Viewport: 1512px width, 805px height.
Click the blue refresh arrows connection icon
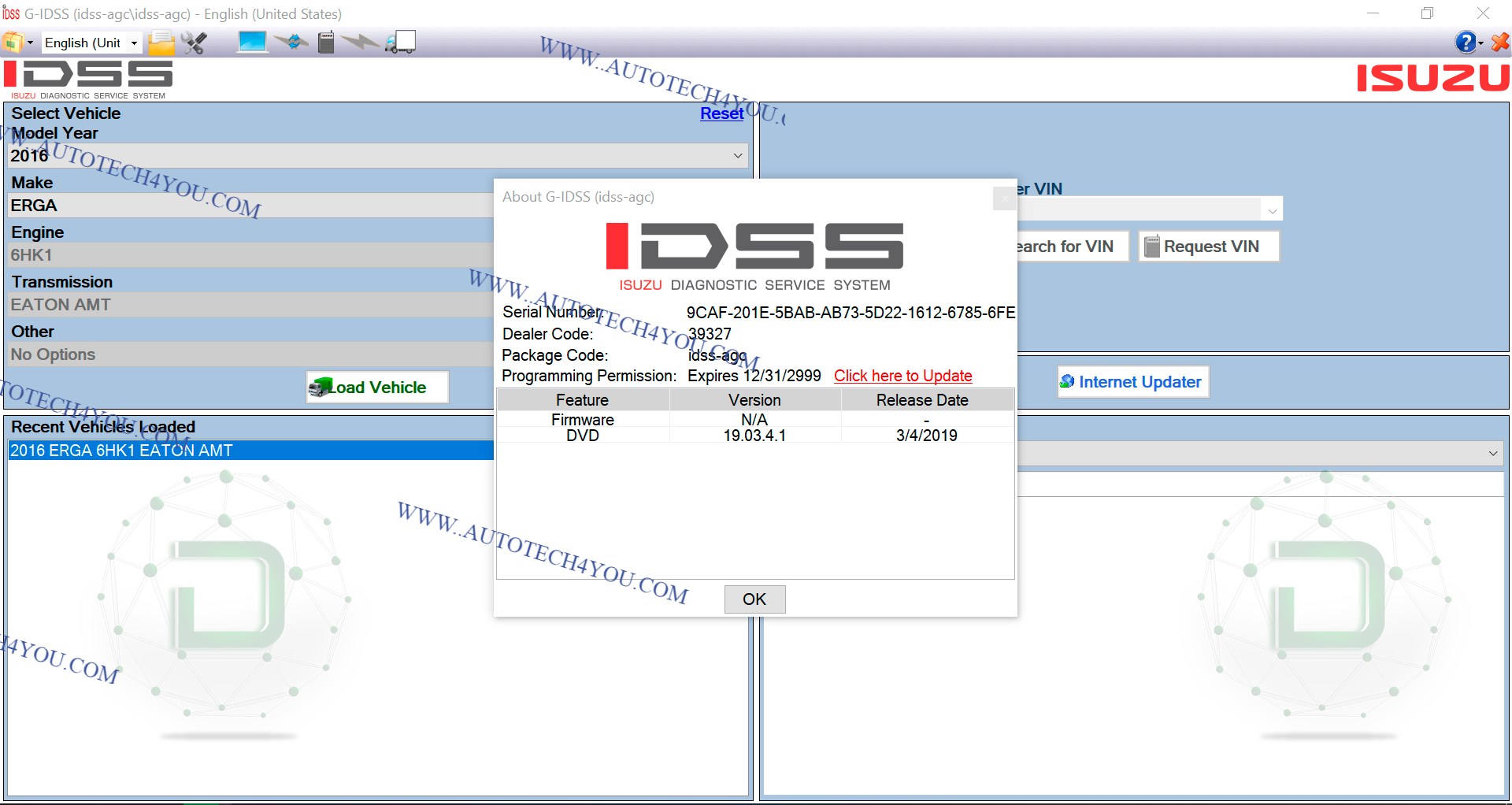tap(292, 42)
